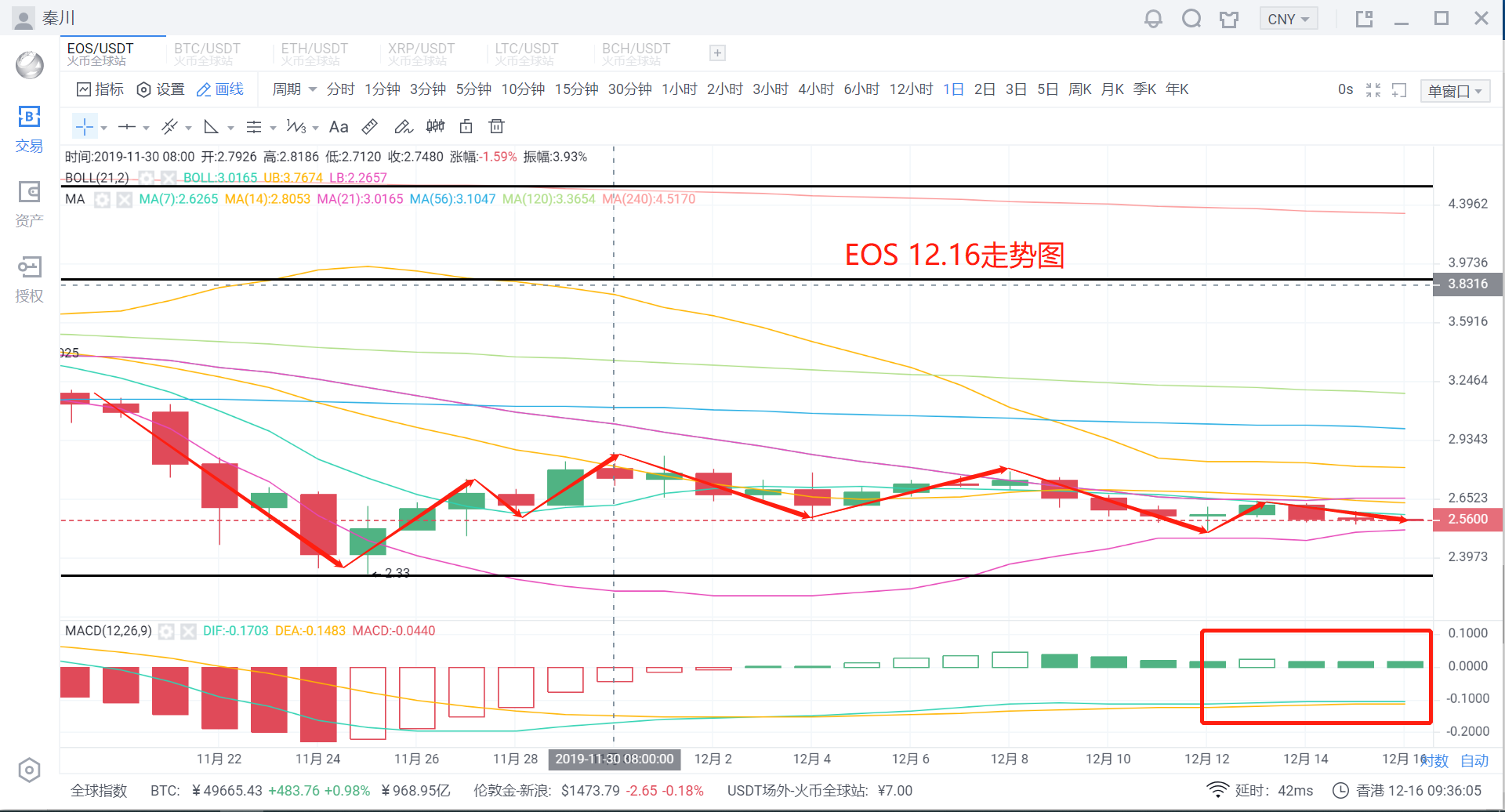Screen dimensions: 1505x812
Task: Open the 单窗口 window layout dropdown
Action: tap(1455, 91)
